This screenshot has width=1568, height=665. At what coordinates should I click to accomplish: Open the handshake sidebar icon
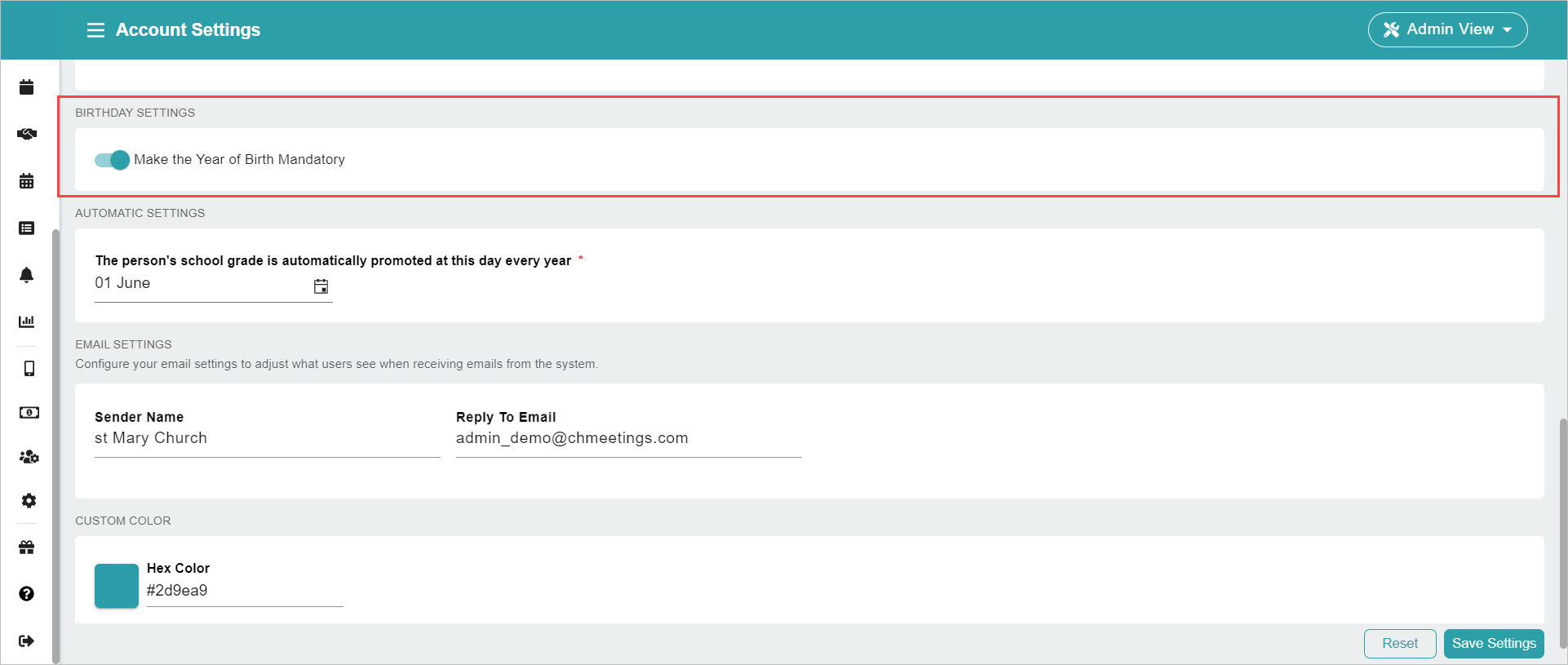click(27, 134)
